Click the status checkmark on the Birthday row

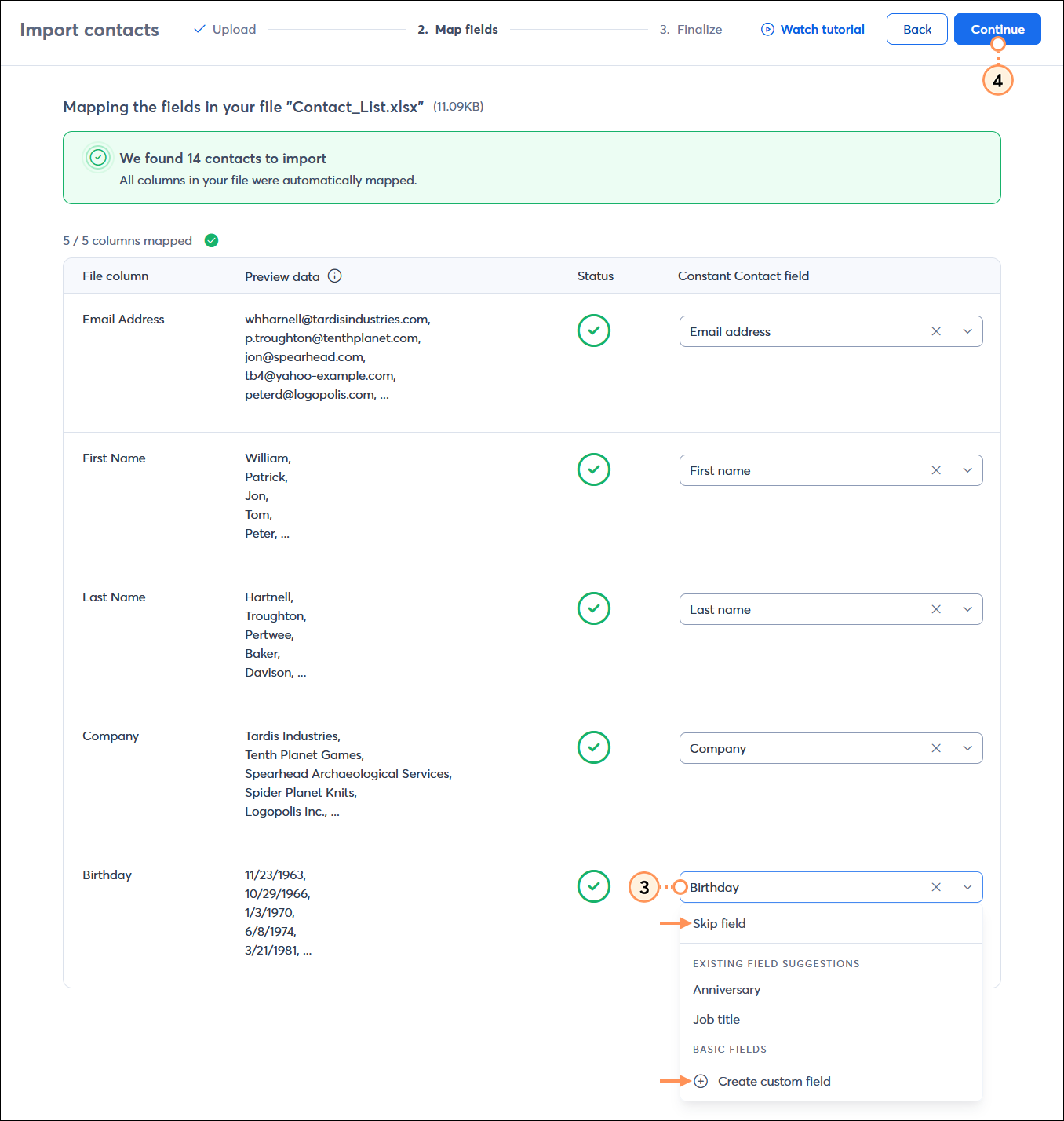pos(594,886)
